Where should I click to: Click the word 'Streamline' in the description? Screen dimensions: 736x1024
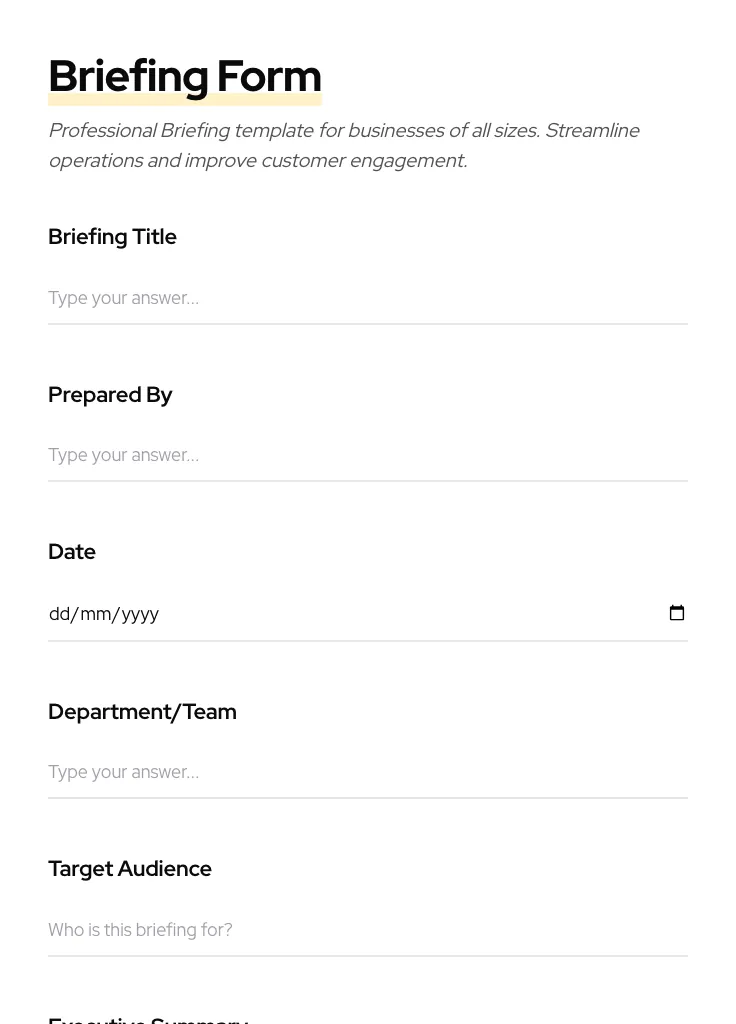pos(592,131)
